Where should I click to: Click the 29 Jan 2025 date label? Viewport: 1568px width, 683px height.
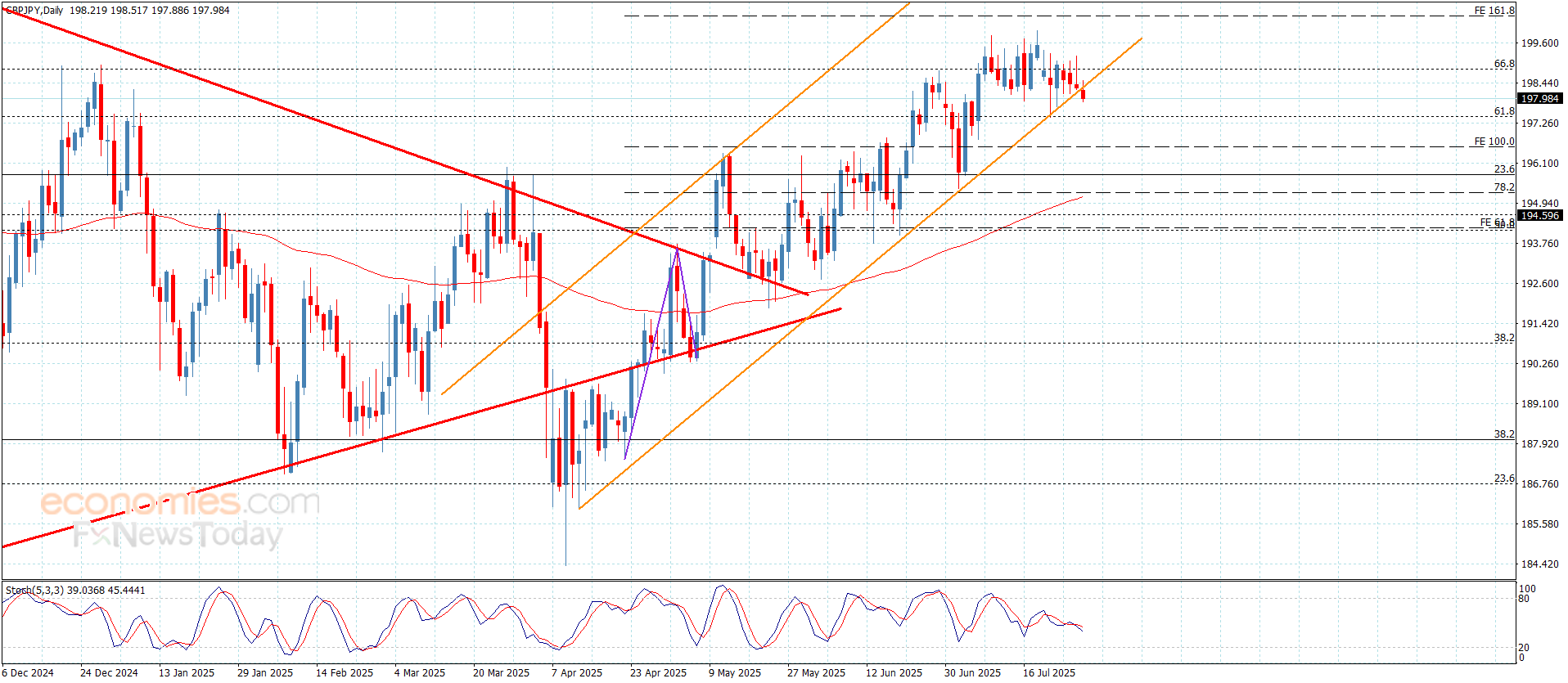coord(265,673)
